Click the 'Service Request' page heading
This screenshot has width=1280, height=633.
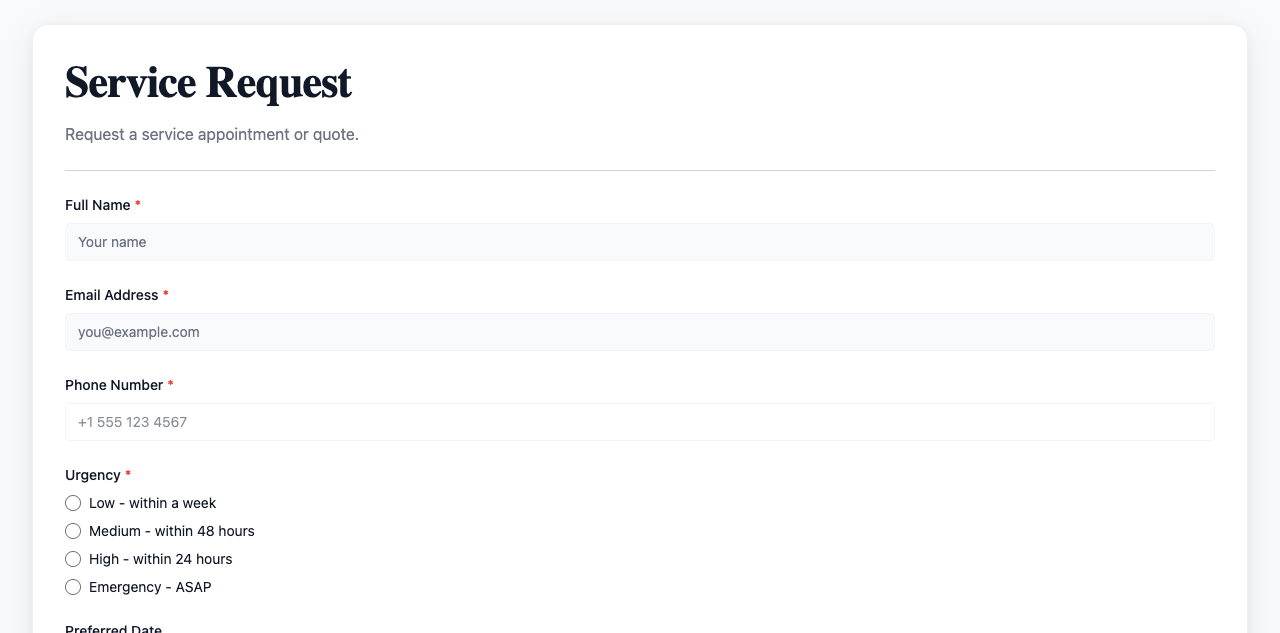[x=208, y=82]
